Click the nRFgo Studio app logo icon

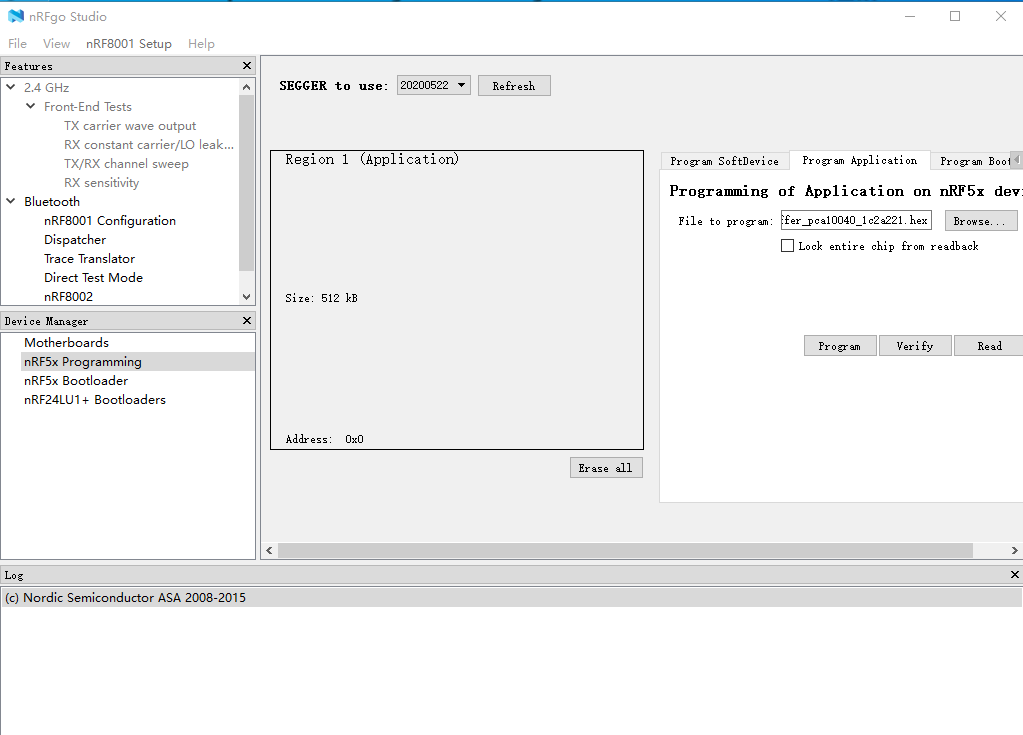[x=16, y=16]
